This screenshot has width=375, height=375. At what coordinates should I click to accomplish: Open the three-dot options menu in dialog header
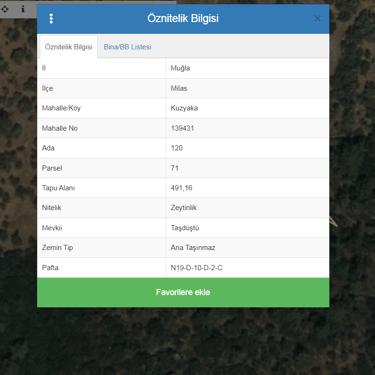click(x=51, y=19)
